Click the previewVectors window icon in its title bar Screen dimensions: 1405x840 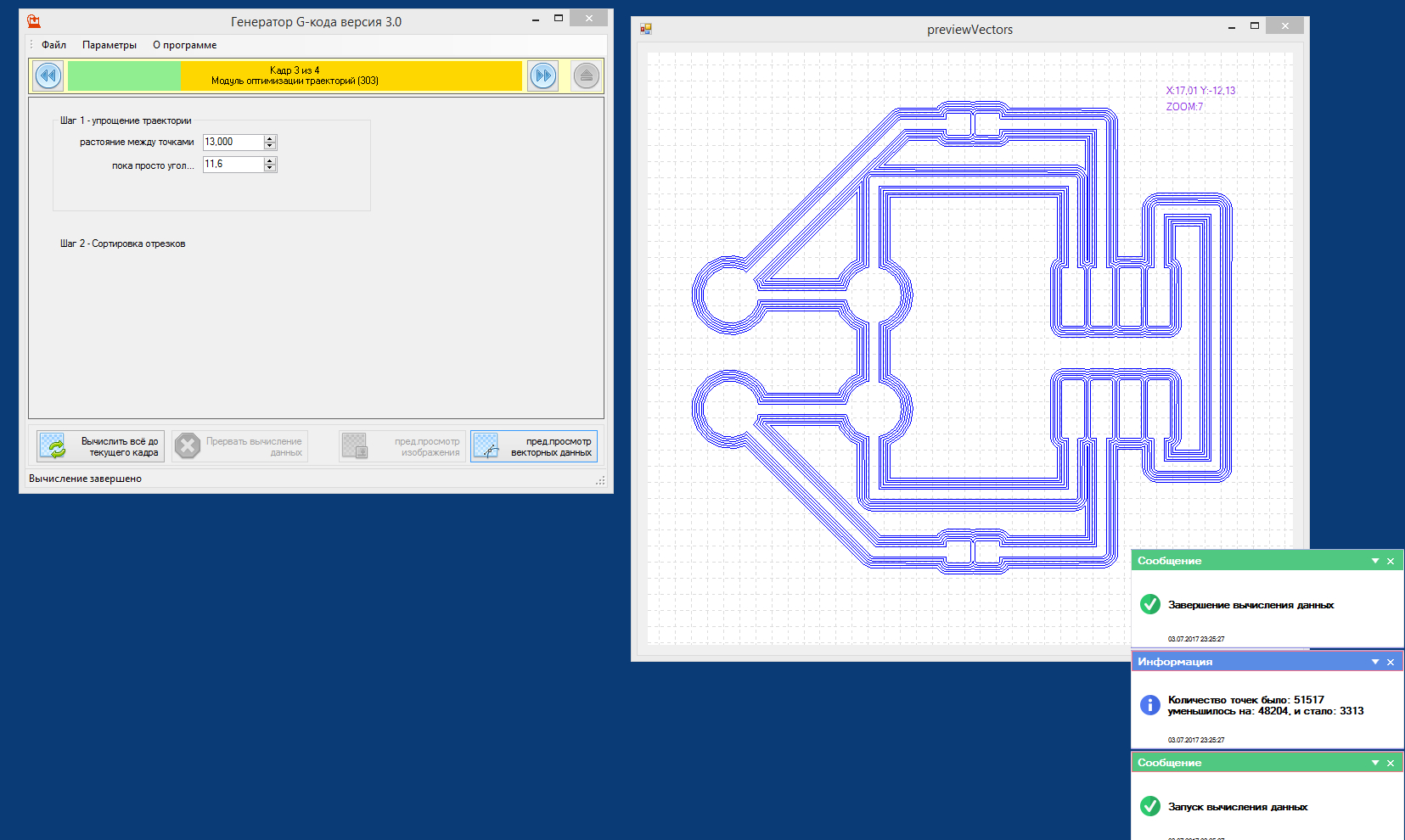[x=646, y=29]
